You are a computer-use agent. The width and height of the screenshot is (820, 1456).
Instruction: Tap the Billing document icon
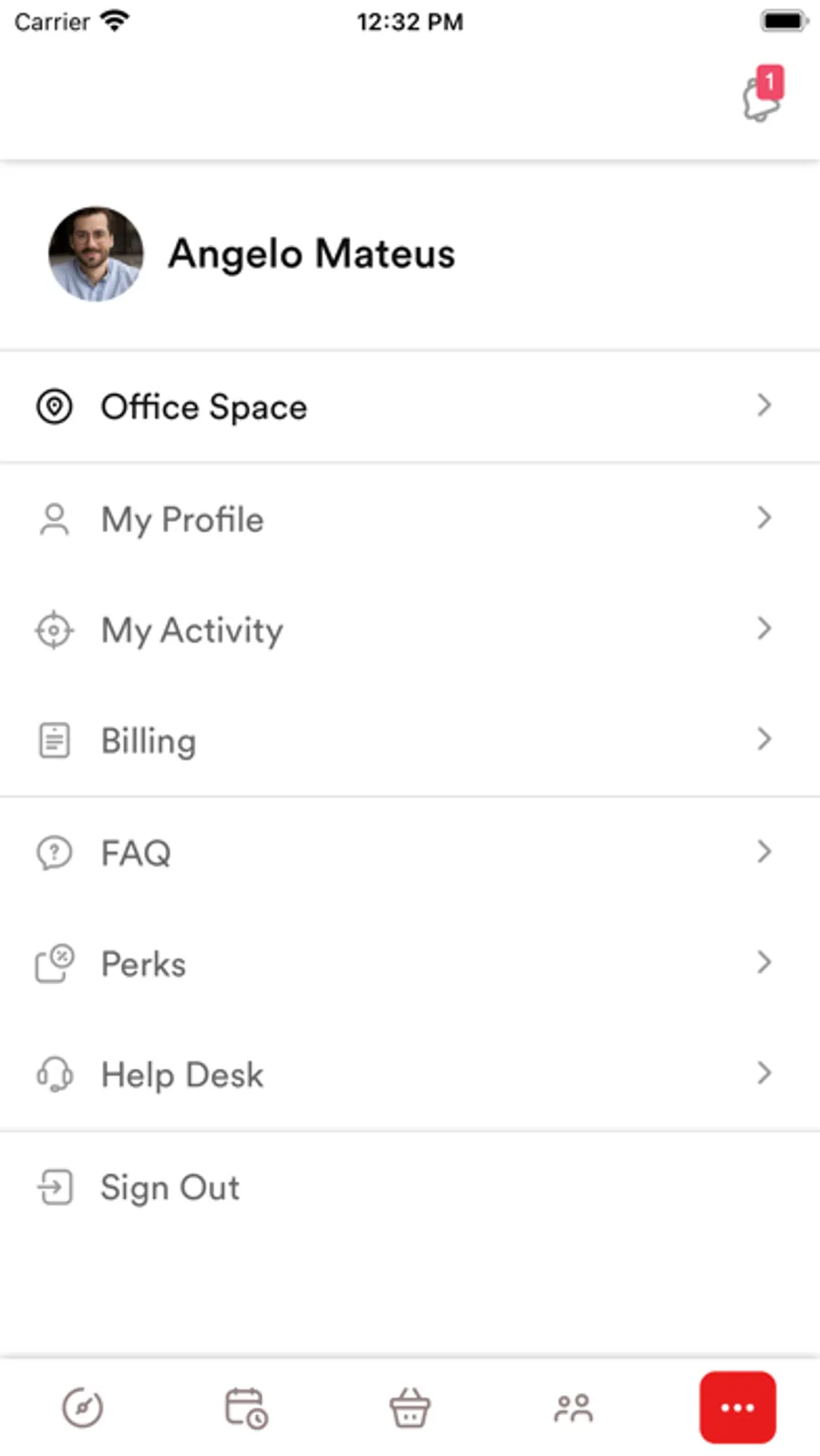point(54,740)
